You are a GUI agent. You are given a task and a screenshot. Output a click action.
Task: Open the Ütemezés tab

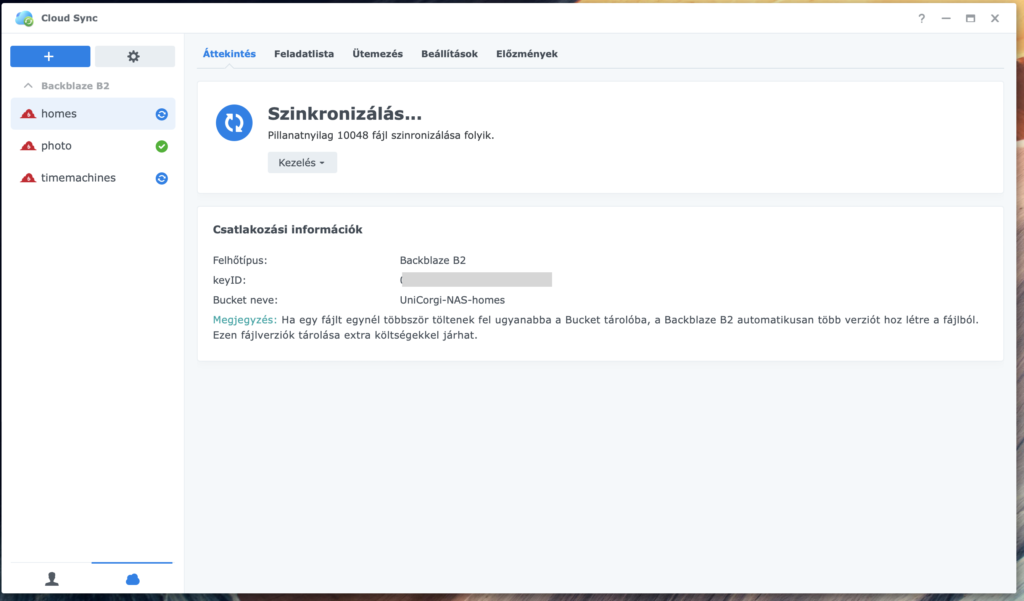[x=377, y=53]
